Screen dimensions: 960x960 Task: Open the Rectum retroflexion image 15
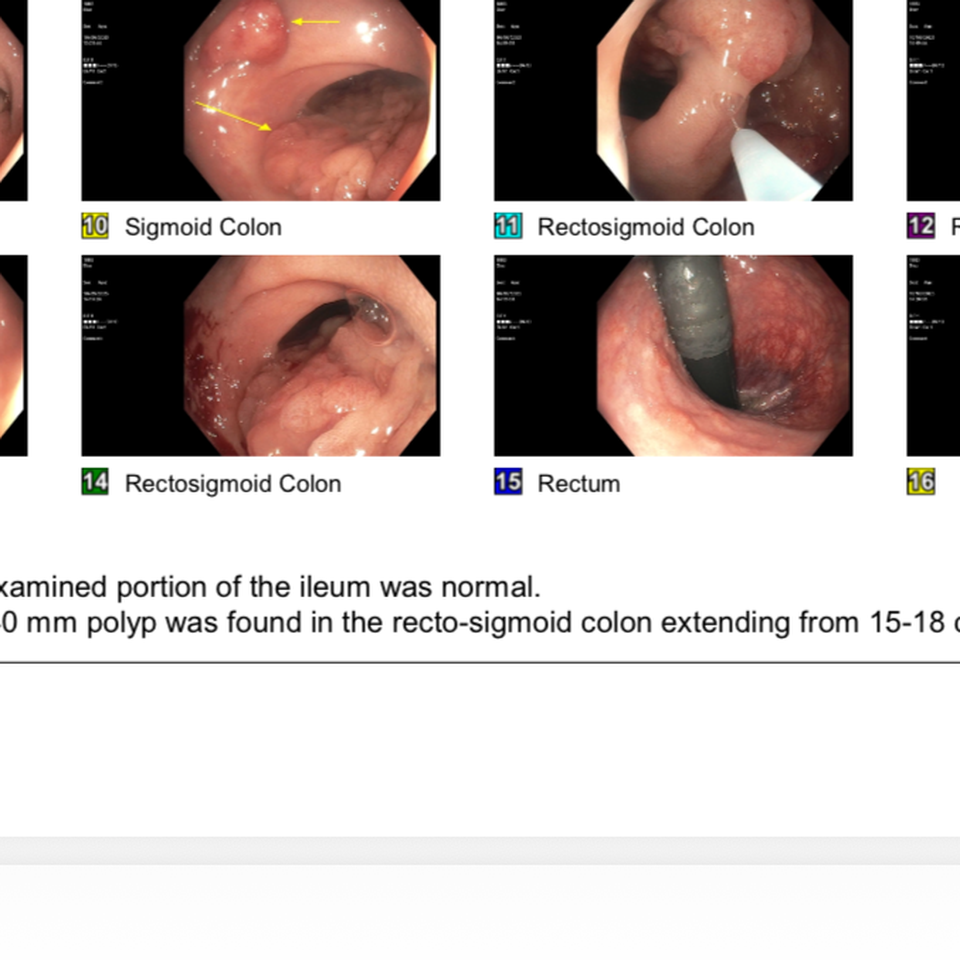(x=673, y=356)
